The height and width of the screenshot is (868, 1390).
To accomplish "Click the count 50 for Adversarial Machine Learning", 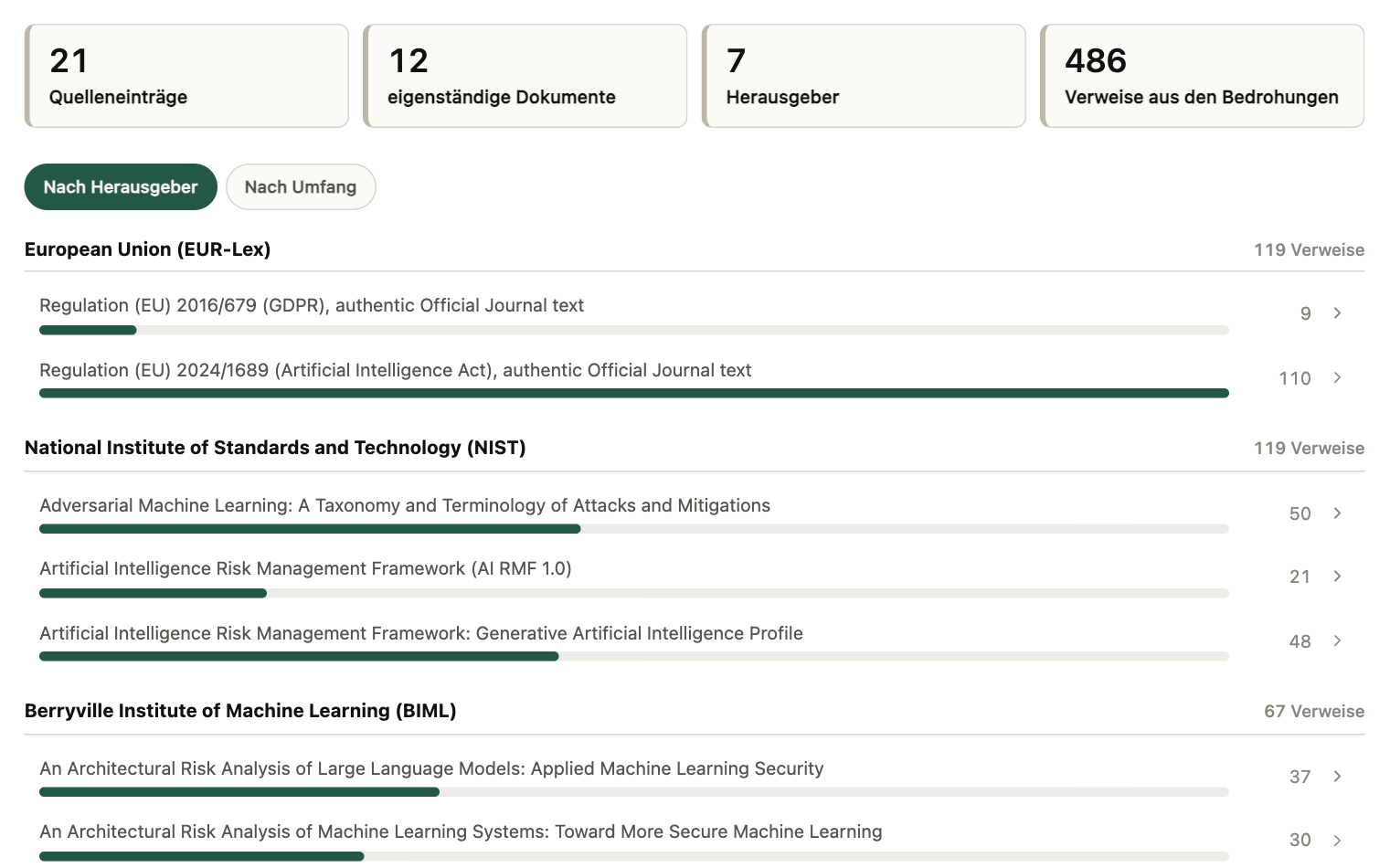I will [x=1300, y=514].
